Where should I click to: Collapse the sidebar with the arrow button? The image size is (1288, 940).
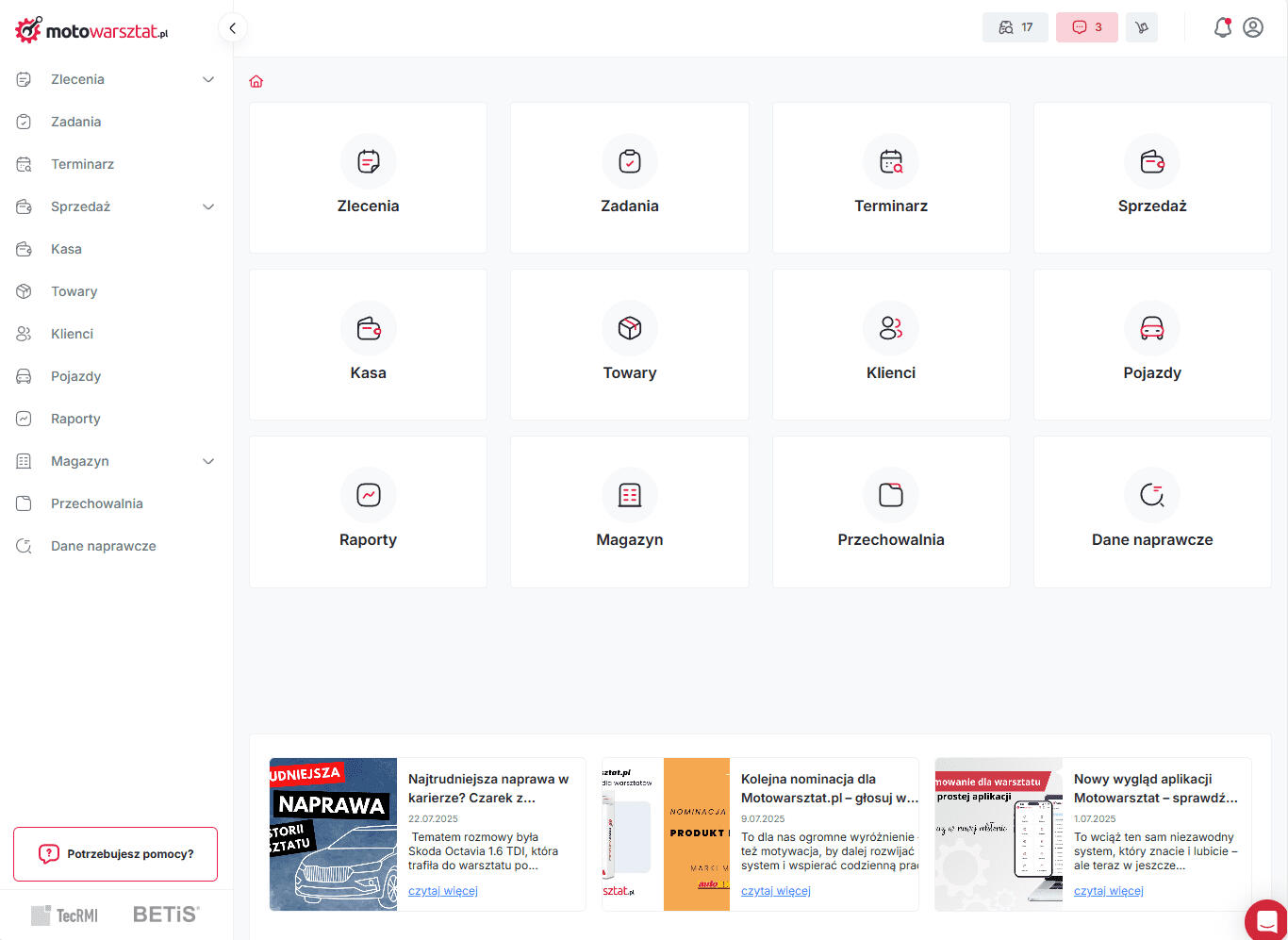[233, 28]
